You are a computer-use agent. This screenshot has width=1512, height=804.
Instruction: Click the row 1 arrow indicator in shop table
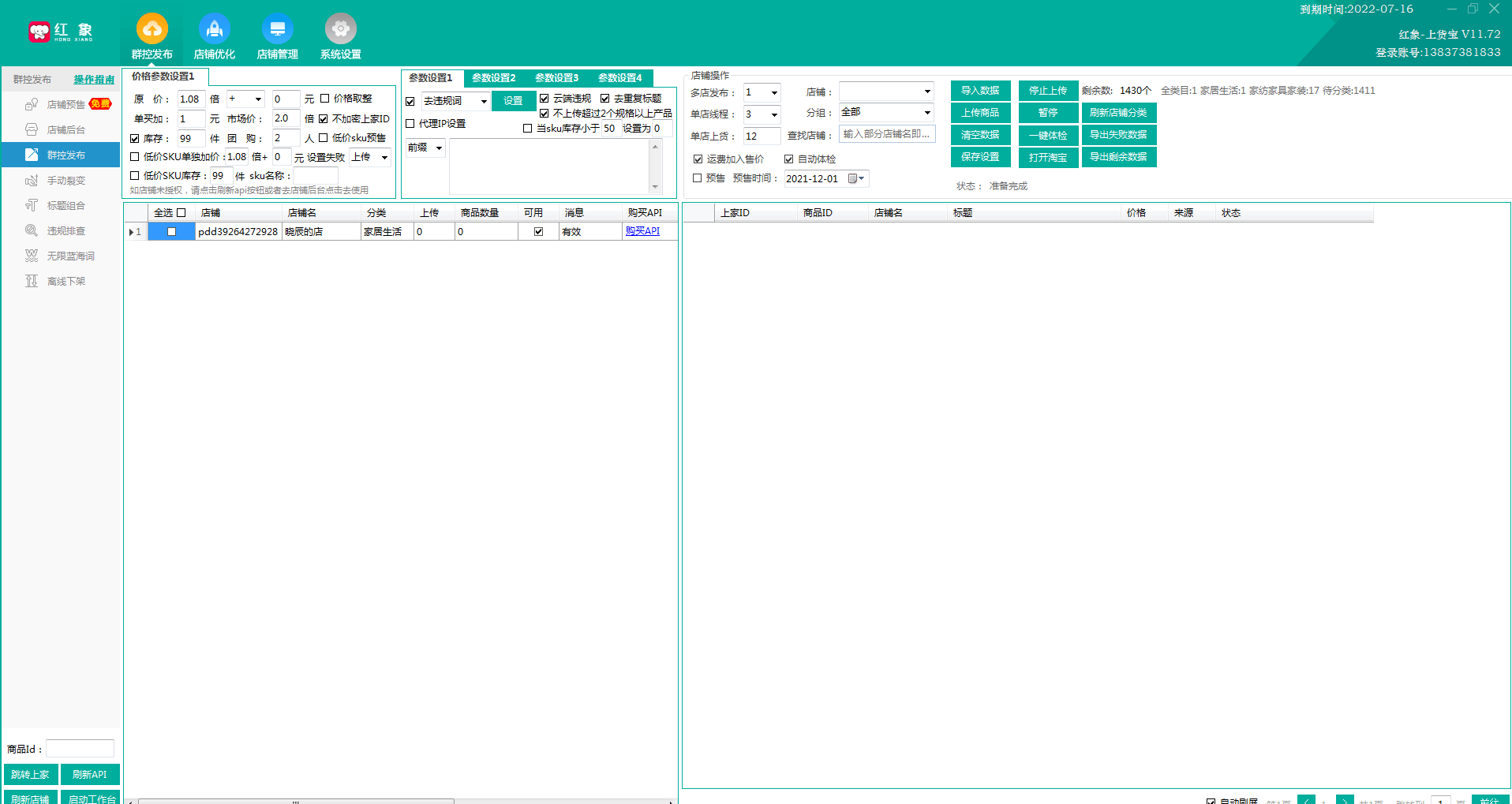(x=131, y=232)
